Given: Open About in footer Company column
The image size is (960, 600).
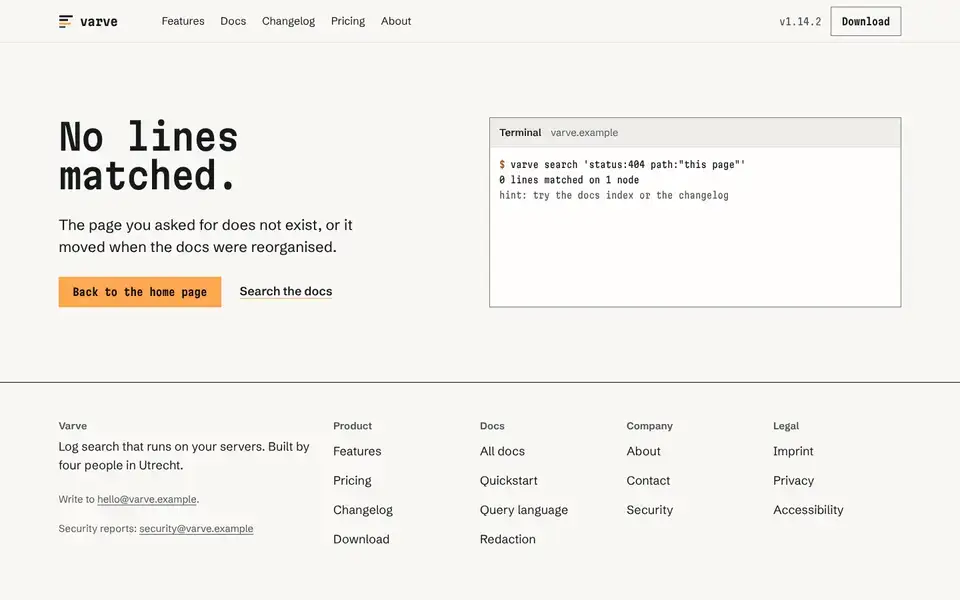Looking at the screenshot, I should click(643, 451).
